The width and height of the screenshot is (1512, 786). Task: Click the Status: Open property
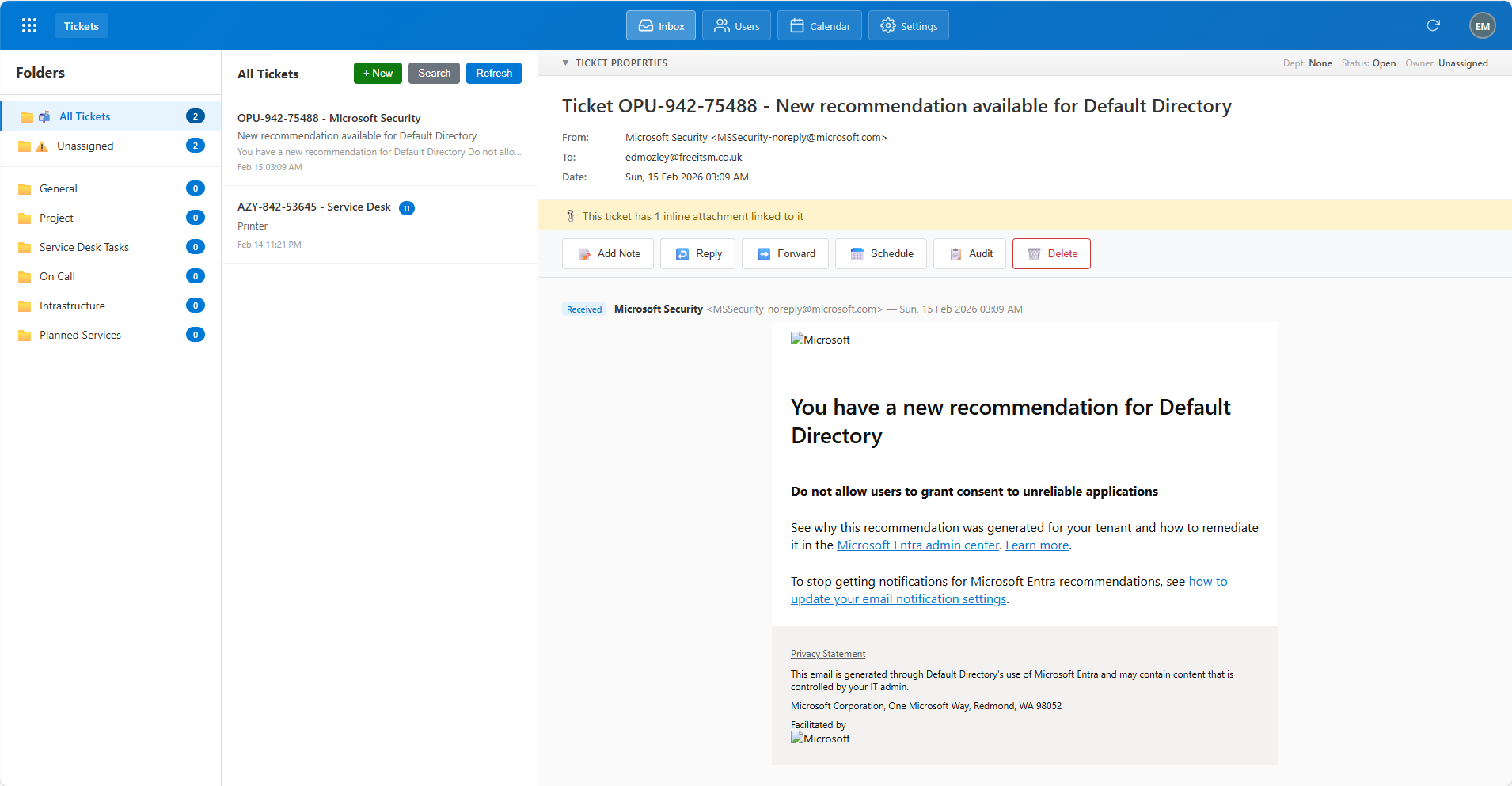pyautogui.click(x=1368, y=63)
